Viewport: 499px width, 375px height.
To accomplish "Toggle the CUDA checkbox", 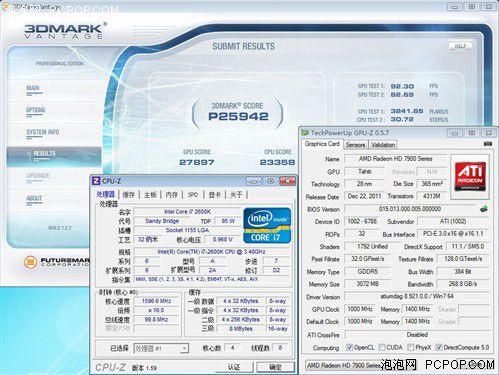I will coord(382,347).
